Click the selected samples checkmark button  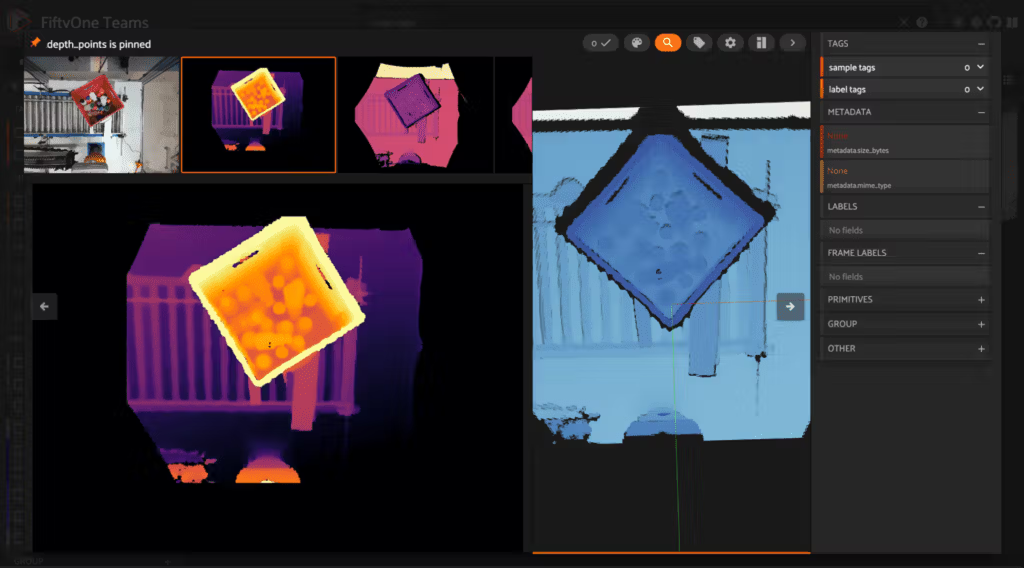coord(600,43)
